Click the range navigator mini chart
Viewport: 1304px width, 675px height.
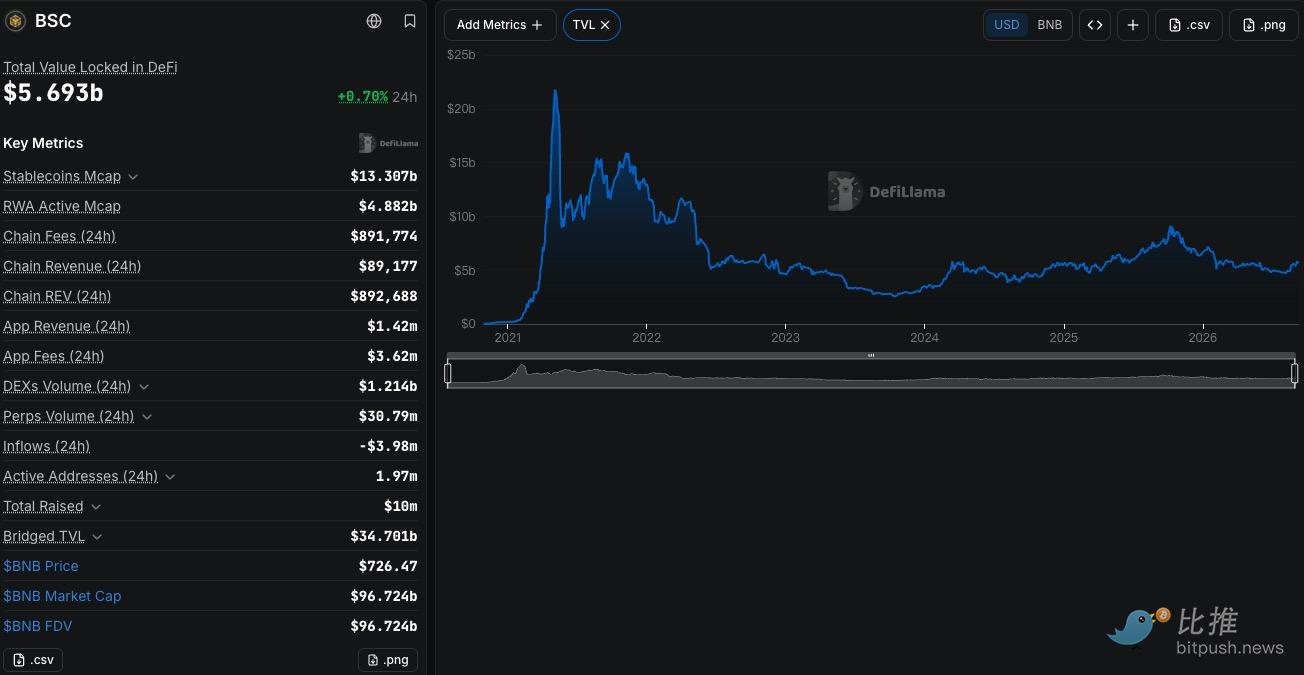tap(871, 374)
